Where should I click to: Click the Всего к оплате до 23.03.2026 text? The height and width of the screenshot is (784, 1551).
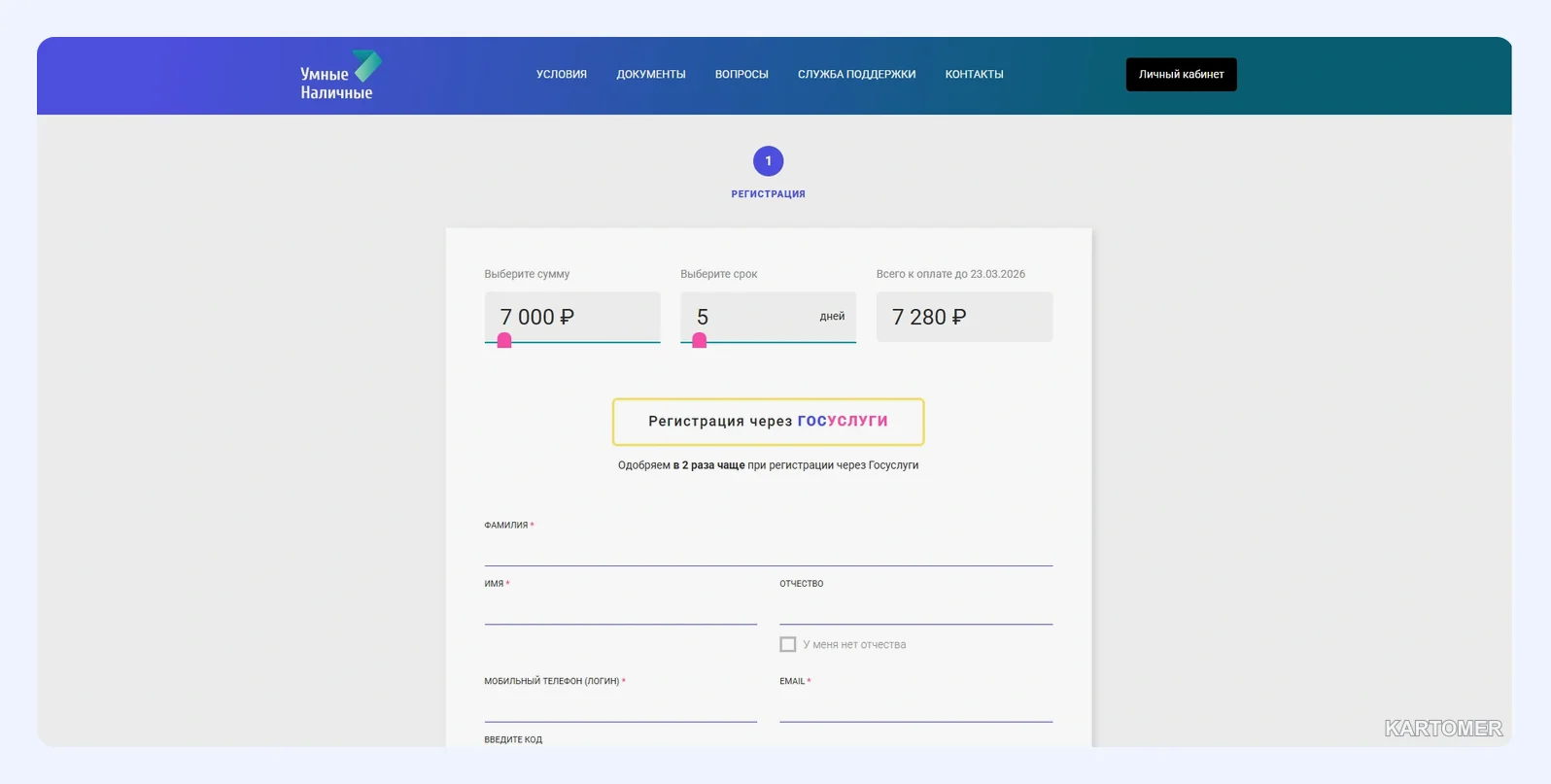click(x=950, y=274)
